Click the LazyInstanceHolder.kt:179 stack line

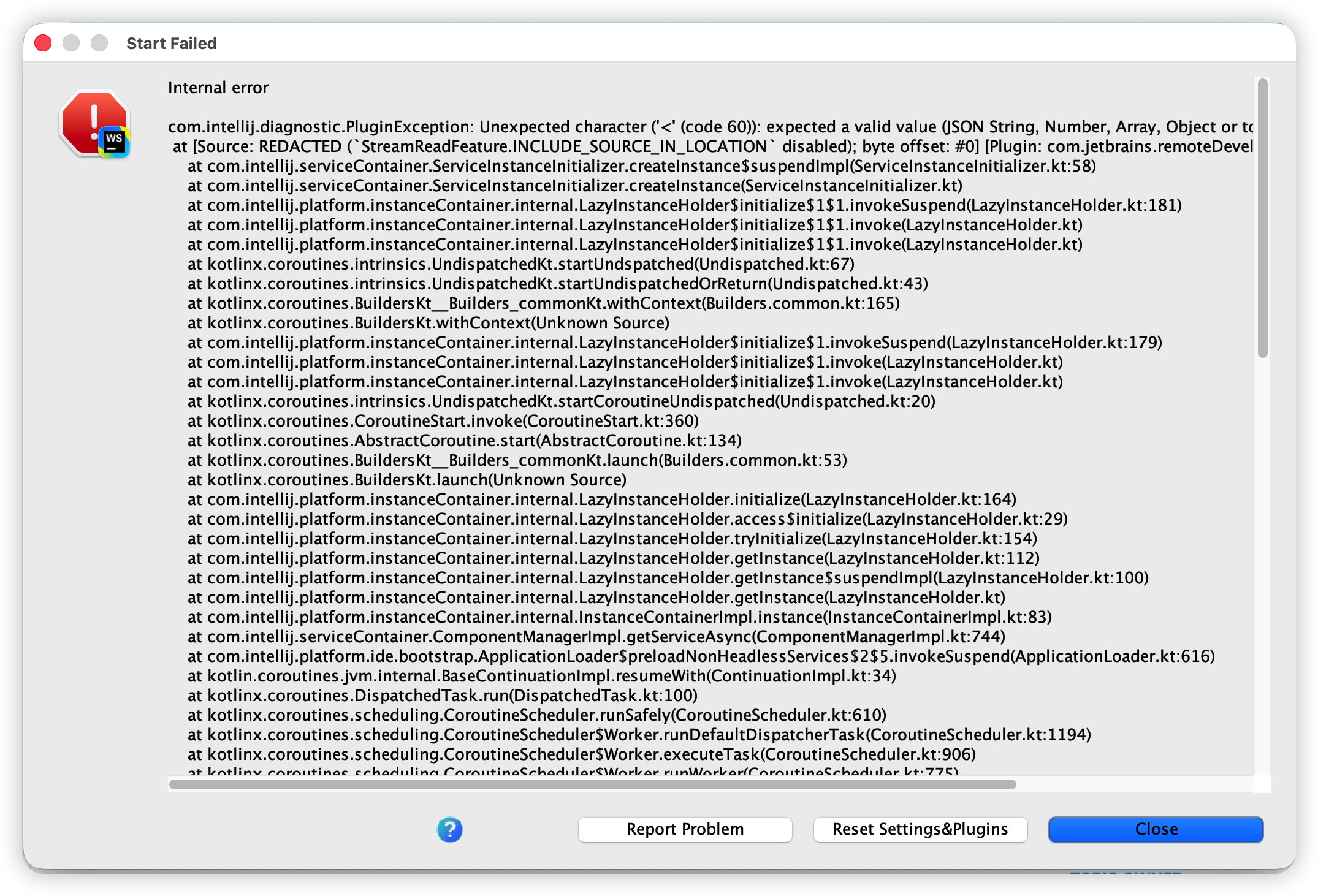coord(675,343)
